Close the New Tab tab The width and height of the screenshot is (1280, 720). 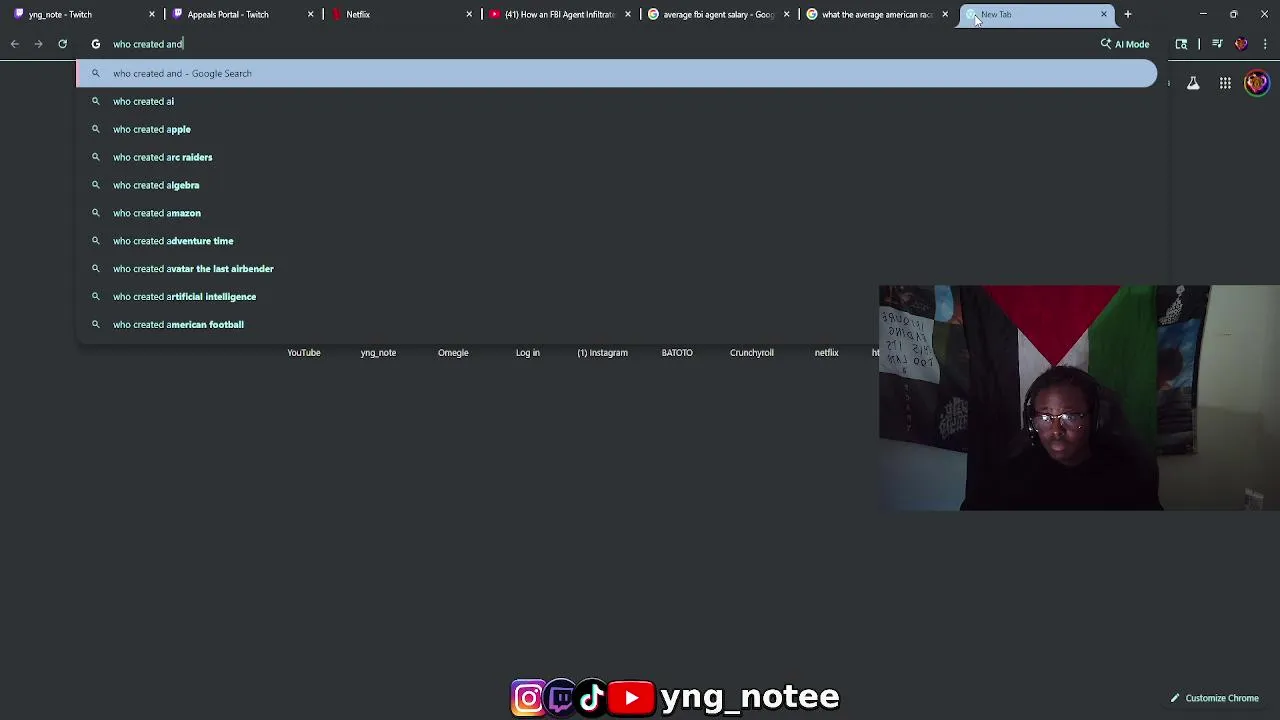tap(1104, 14)
